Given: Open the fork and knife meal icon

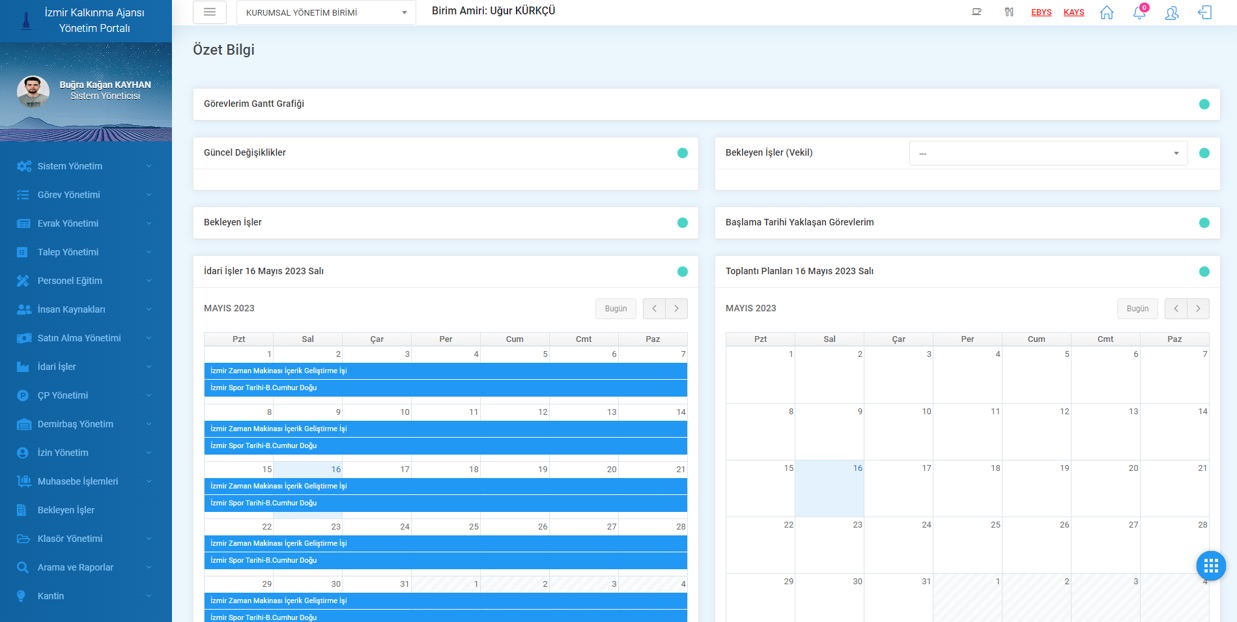Looking at the screenshot, I should click(x=1009, y=13).
